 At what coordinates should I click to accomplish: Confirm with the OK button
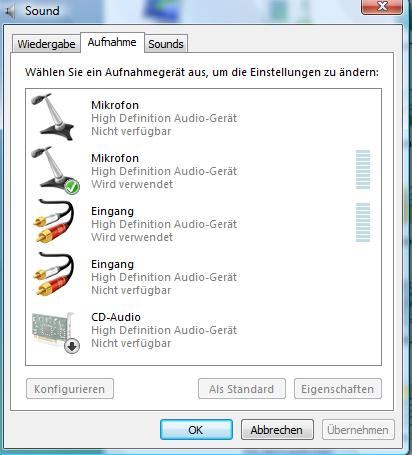(x=196, y=430)
